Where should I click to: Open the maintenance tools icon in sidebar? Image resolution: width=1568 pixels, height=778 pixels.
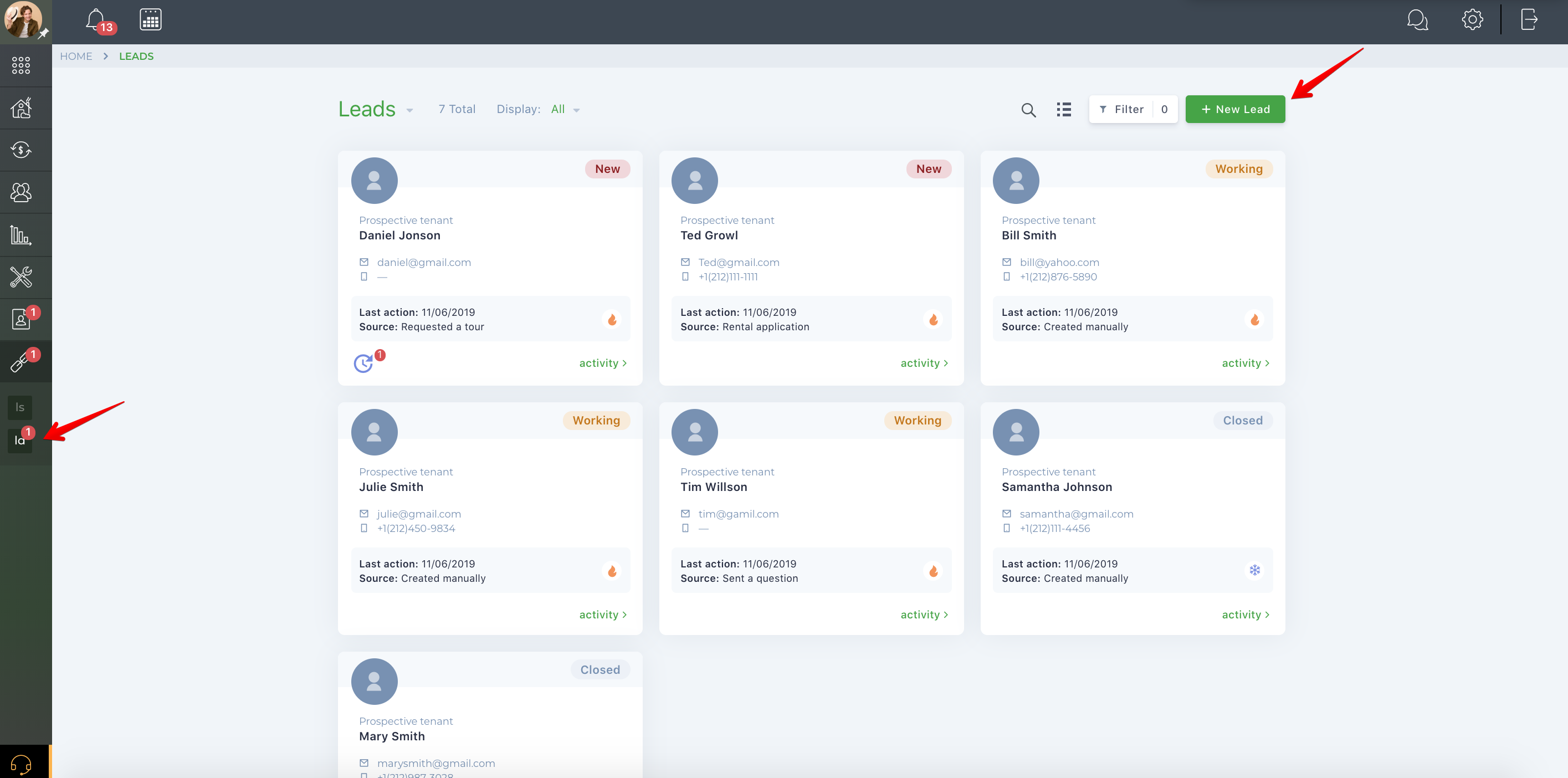[x=21, y=277]
